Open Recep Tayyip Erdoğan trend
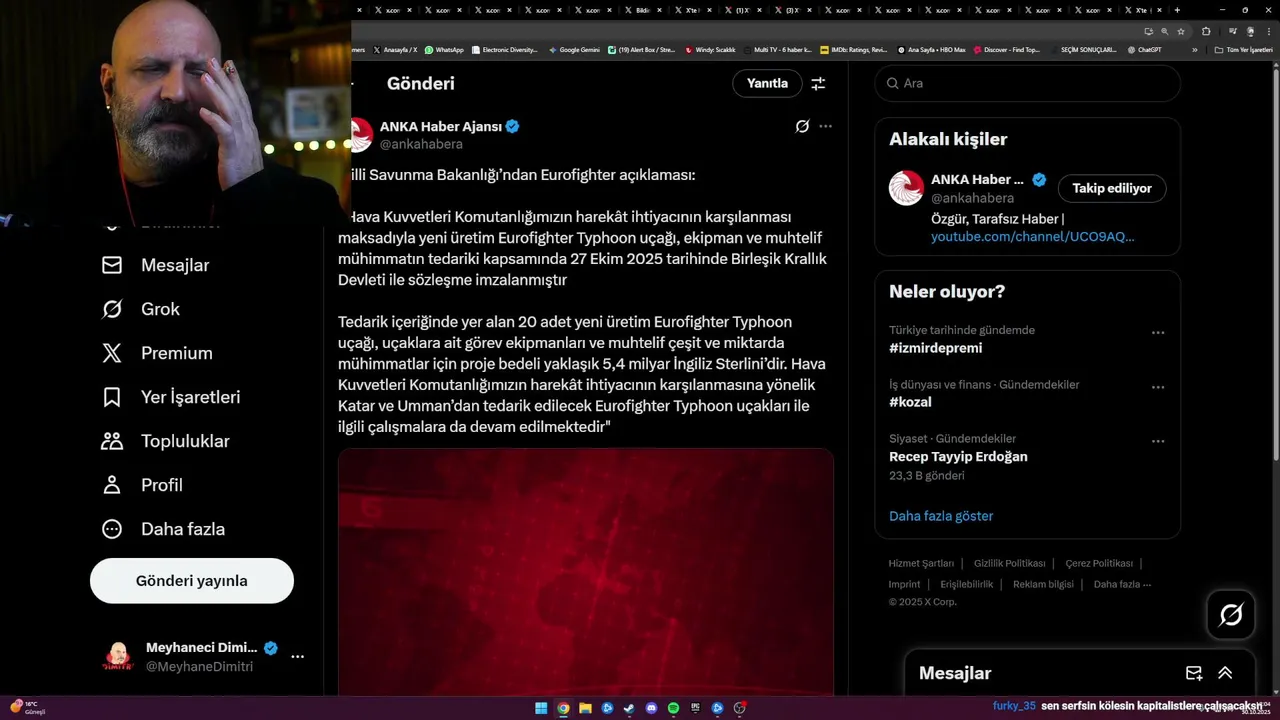 point(958,456)
